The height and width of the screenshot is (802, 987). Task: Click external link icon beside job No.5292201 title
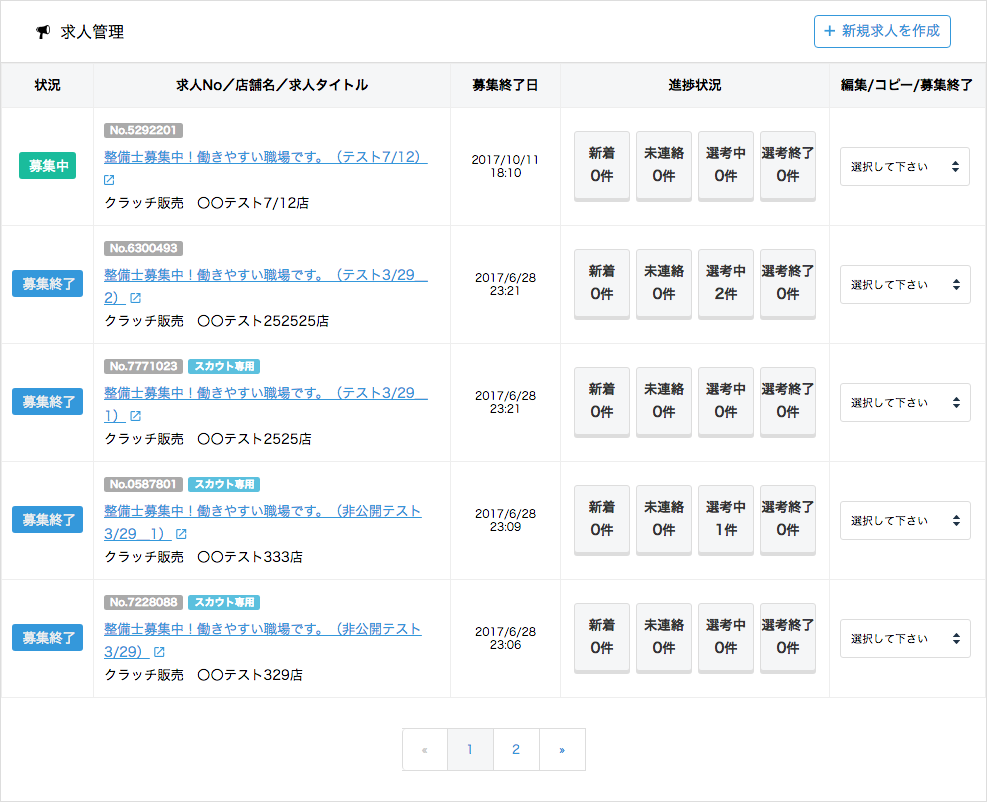pyautogui.click(x=109, y=180)
